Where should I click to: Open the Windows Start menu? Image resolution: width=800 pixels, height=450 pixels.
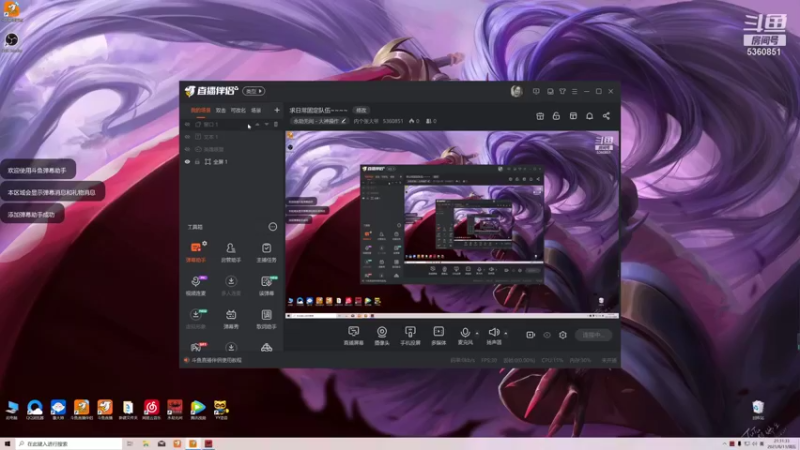click(7, 444)
